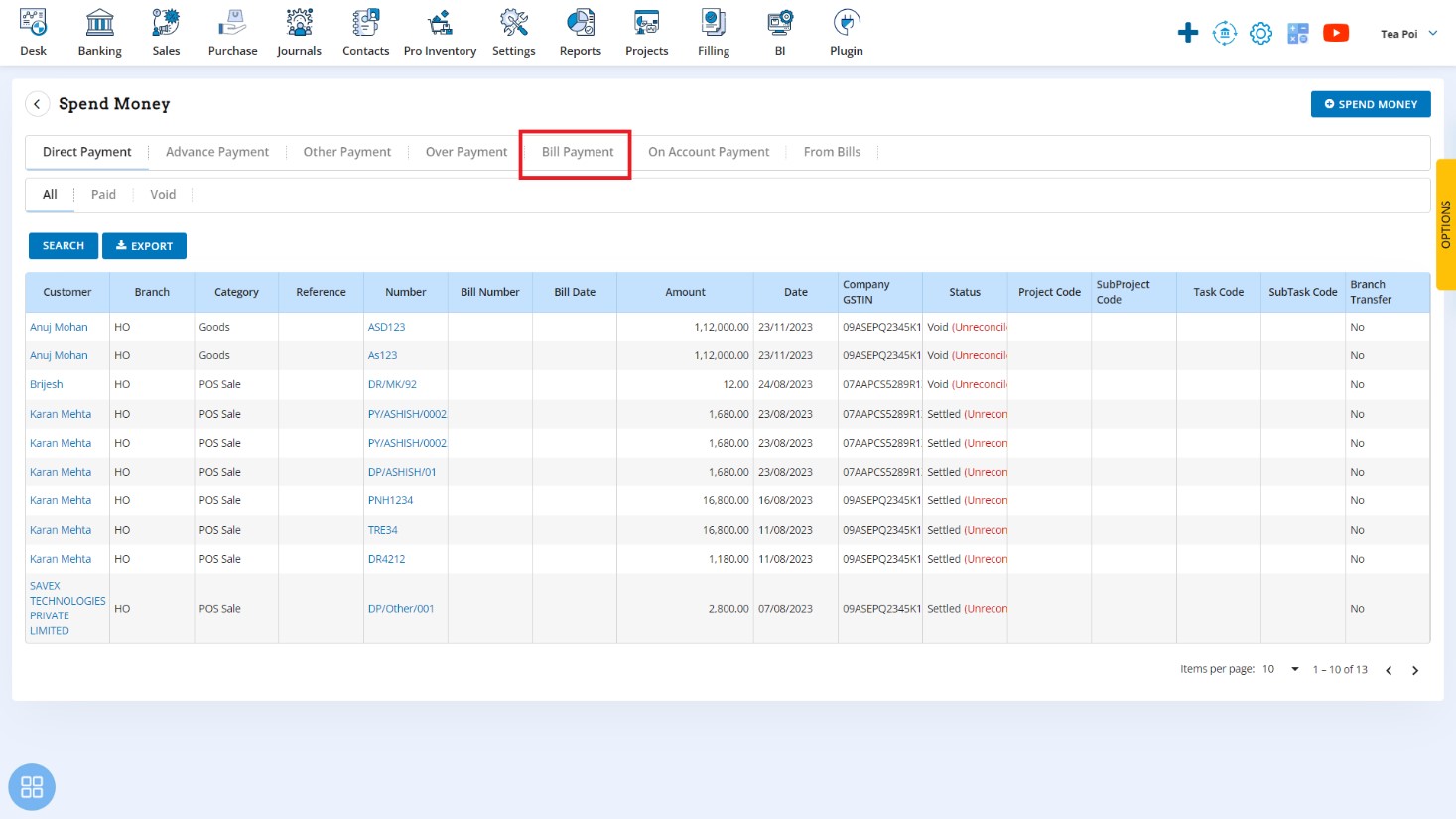The height and width of the screenshot is (819, 1456).
Task: Click the Company GSTIN column header
Action: tap(880, 292)
